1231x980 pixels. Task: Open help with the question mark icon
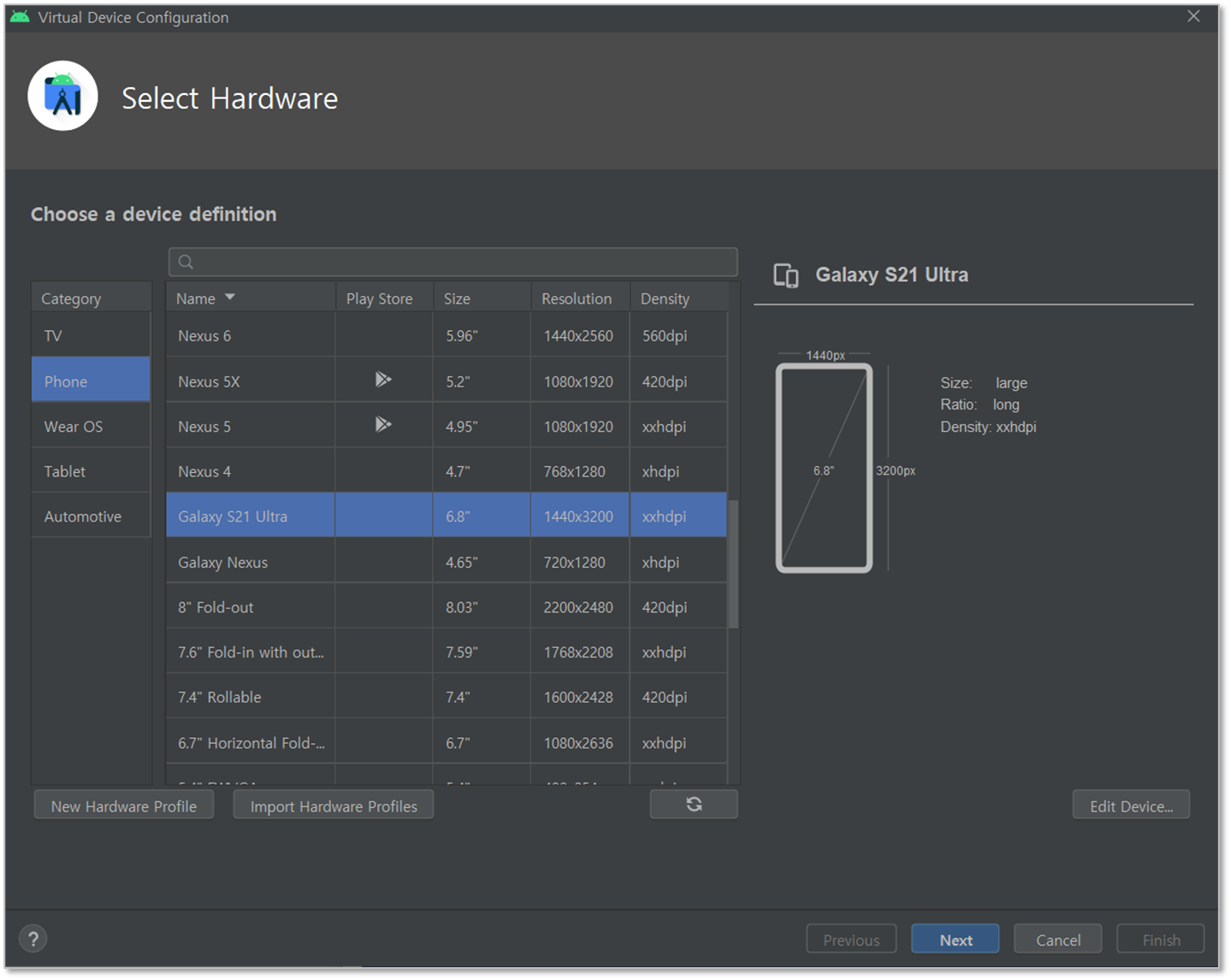pos(33,939)
